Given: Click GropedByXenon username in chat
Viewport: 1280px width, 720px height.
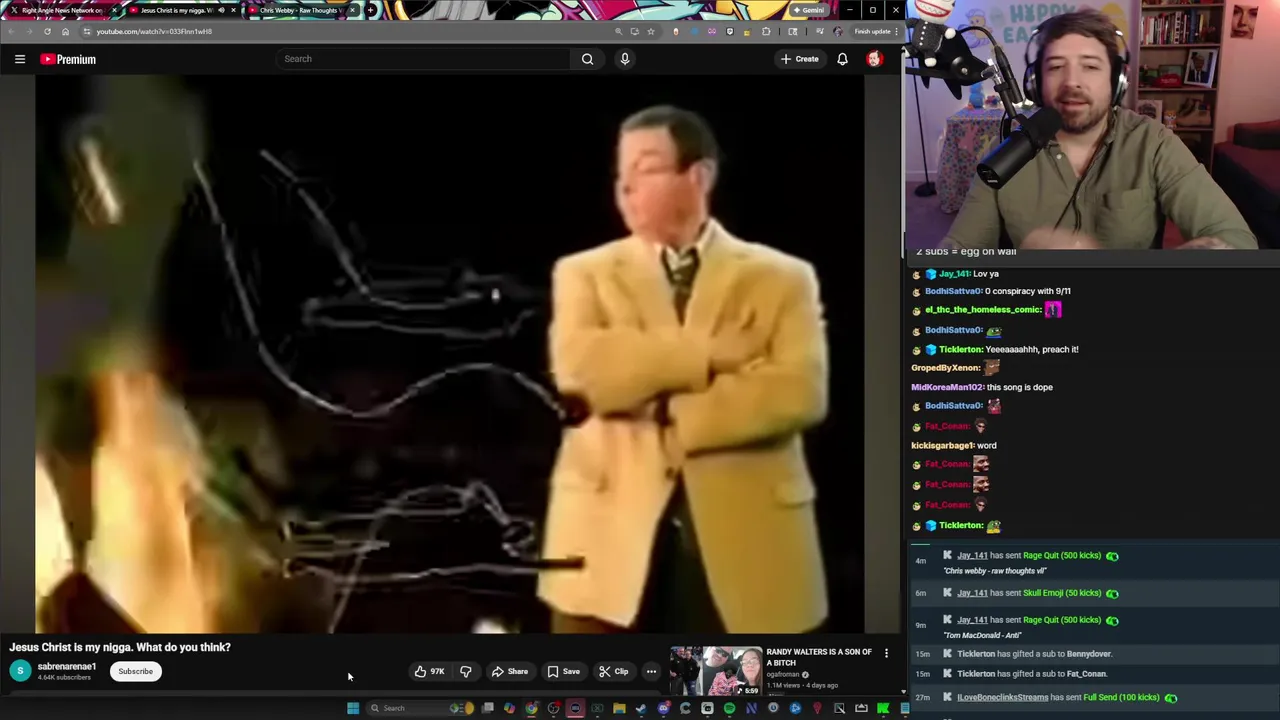Looking at the screenshot, I should click(x=945, y=368).
